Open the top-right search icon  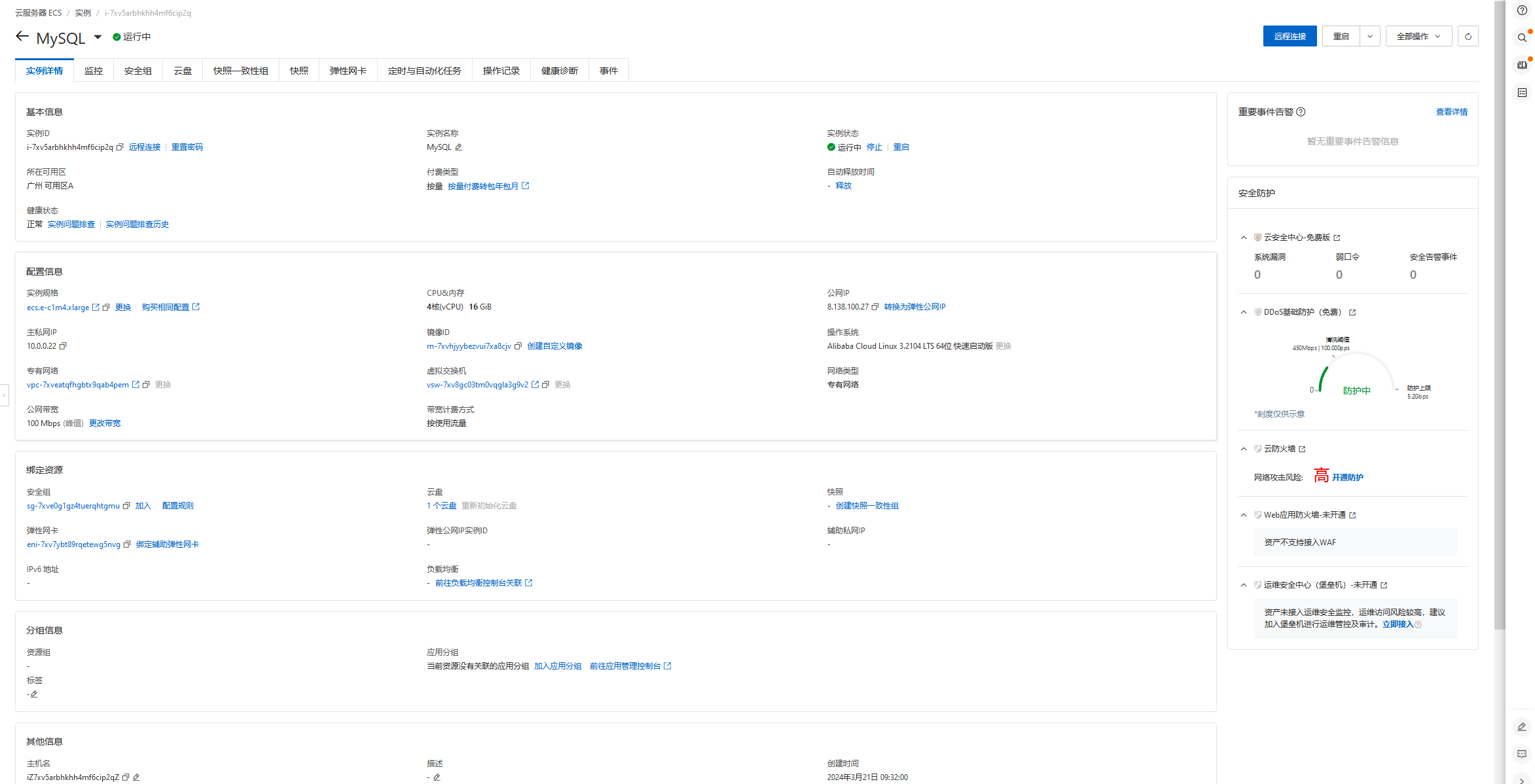[1522, 38]
